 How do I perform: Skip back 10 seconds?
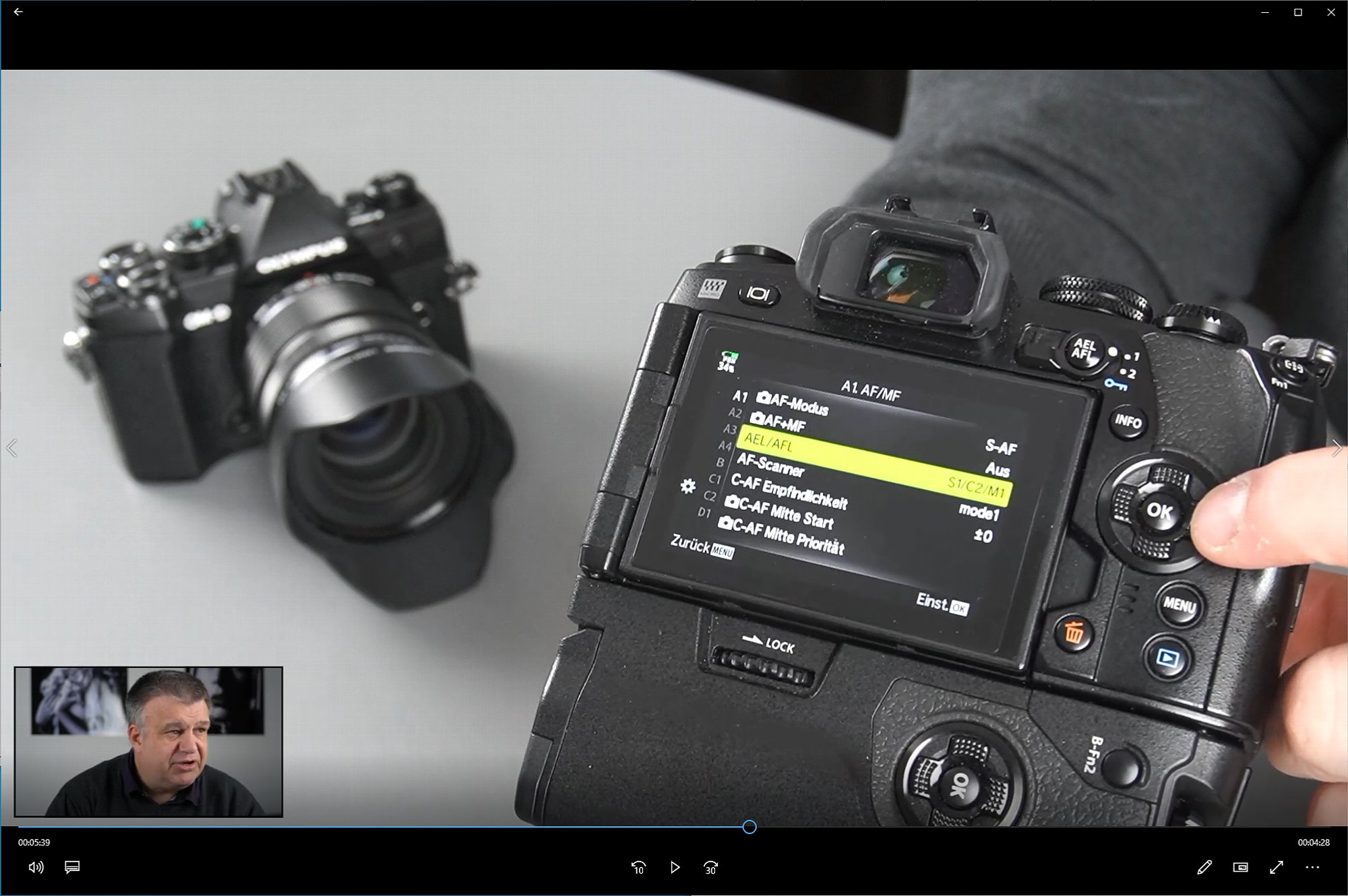(638, 868)
